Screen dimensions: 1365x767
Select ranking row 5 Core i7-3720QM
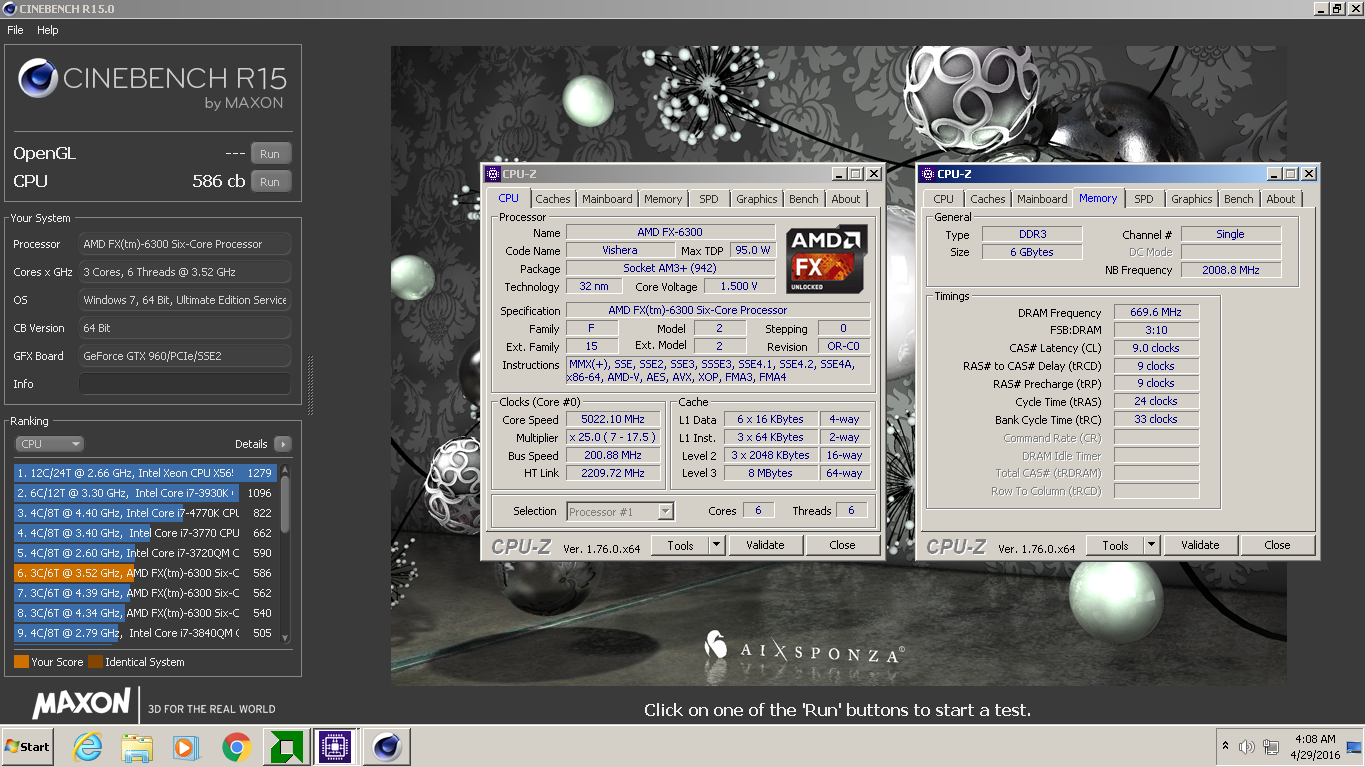point(145,553)
